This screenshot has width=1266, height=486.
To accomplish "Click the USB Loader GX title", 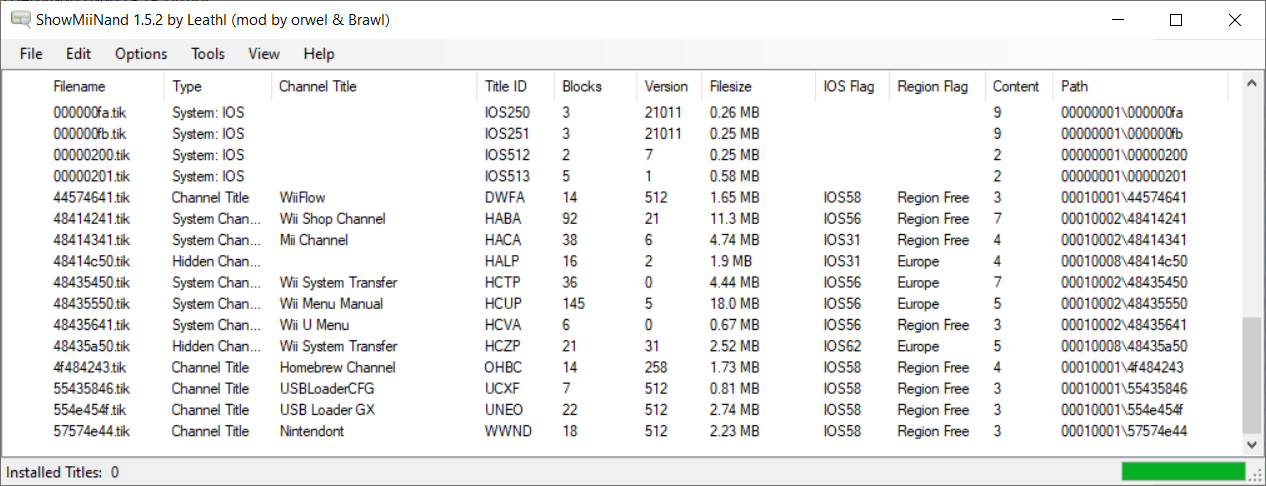I will 326,410.
